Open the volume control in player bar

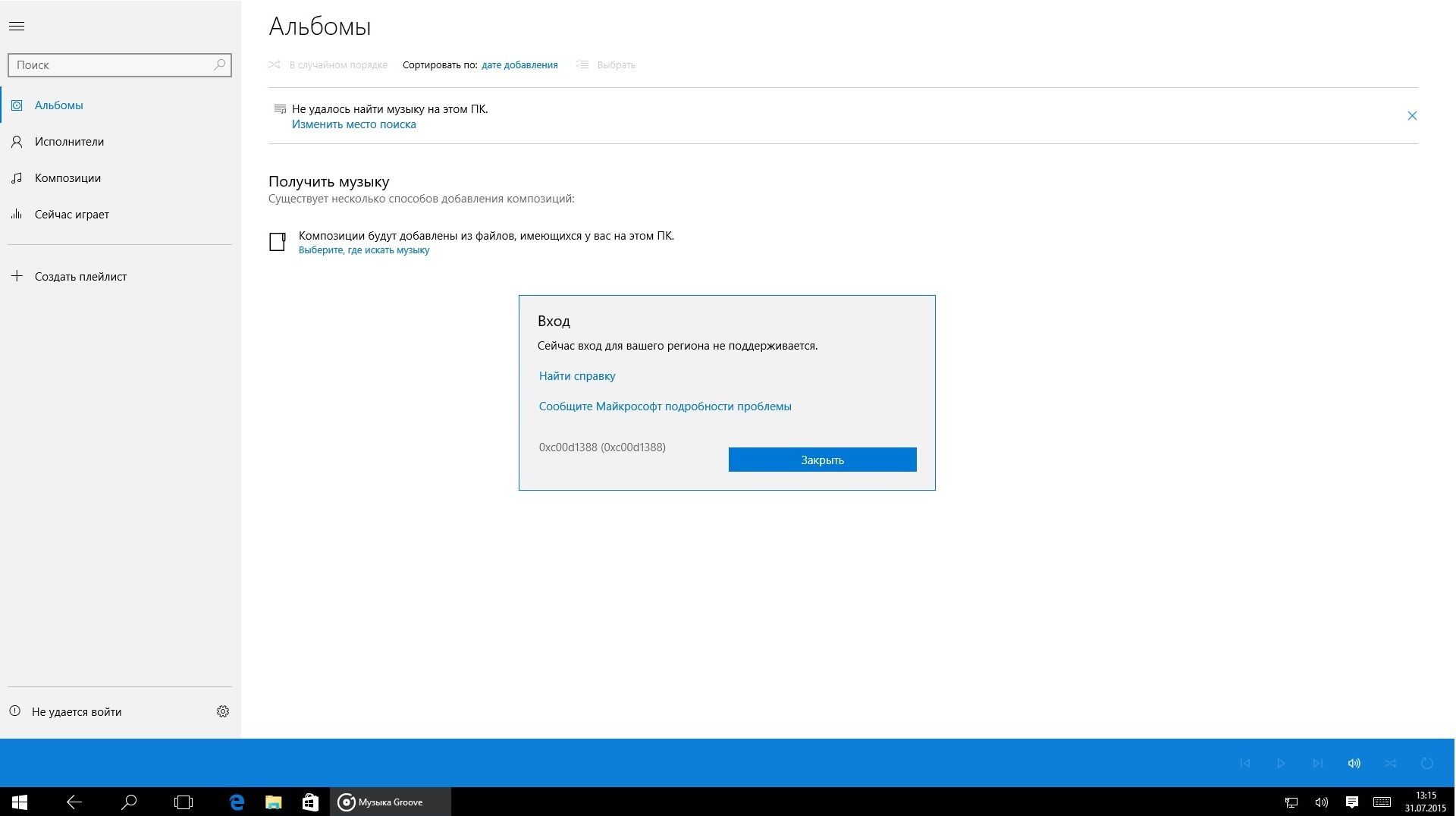(1354, 764)
